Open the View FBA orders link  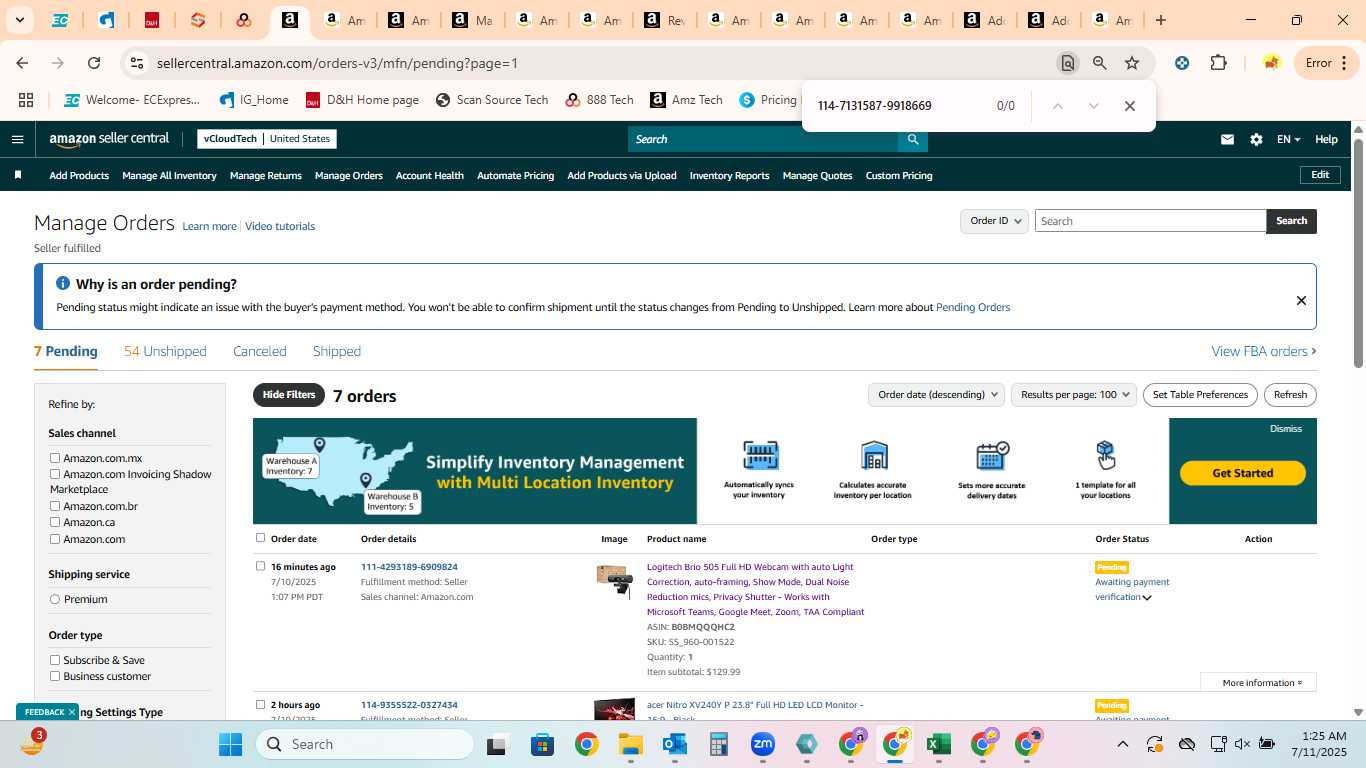(1264, 351)
